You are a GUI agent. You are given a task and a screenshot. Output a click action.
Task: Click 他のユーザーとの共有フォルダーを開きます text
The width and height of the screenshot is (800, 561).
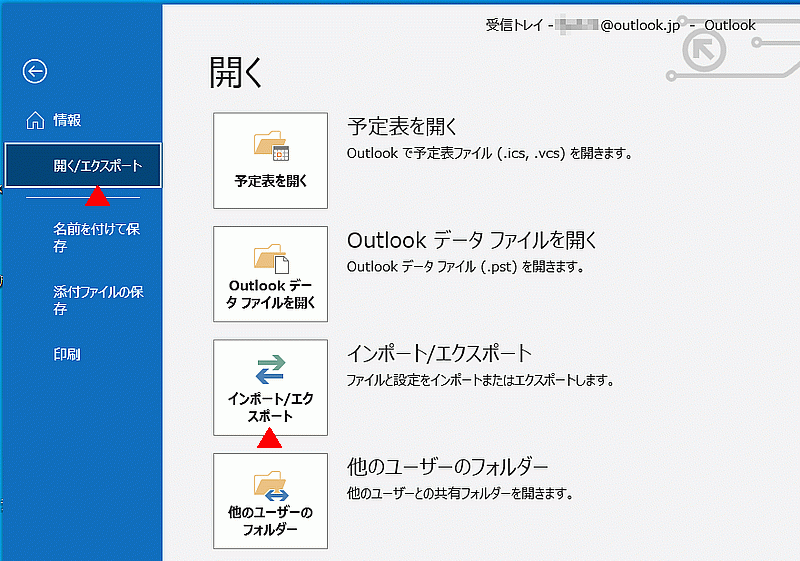pyautogui.click(x=461, y=493)
